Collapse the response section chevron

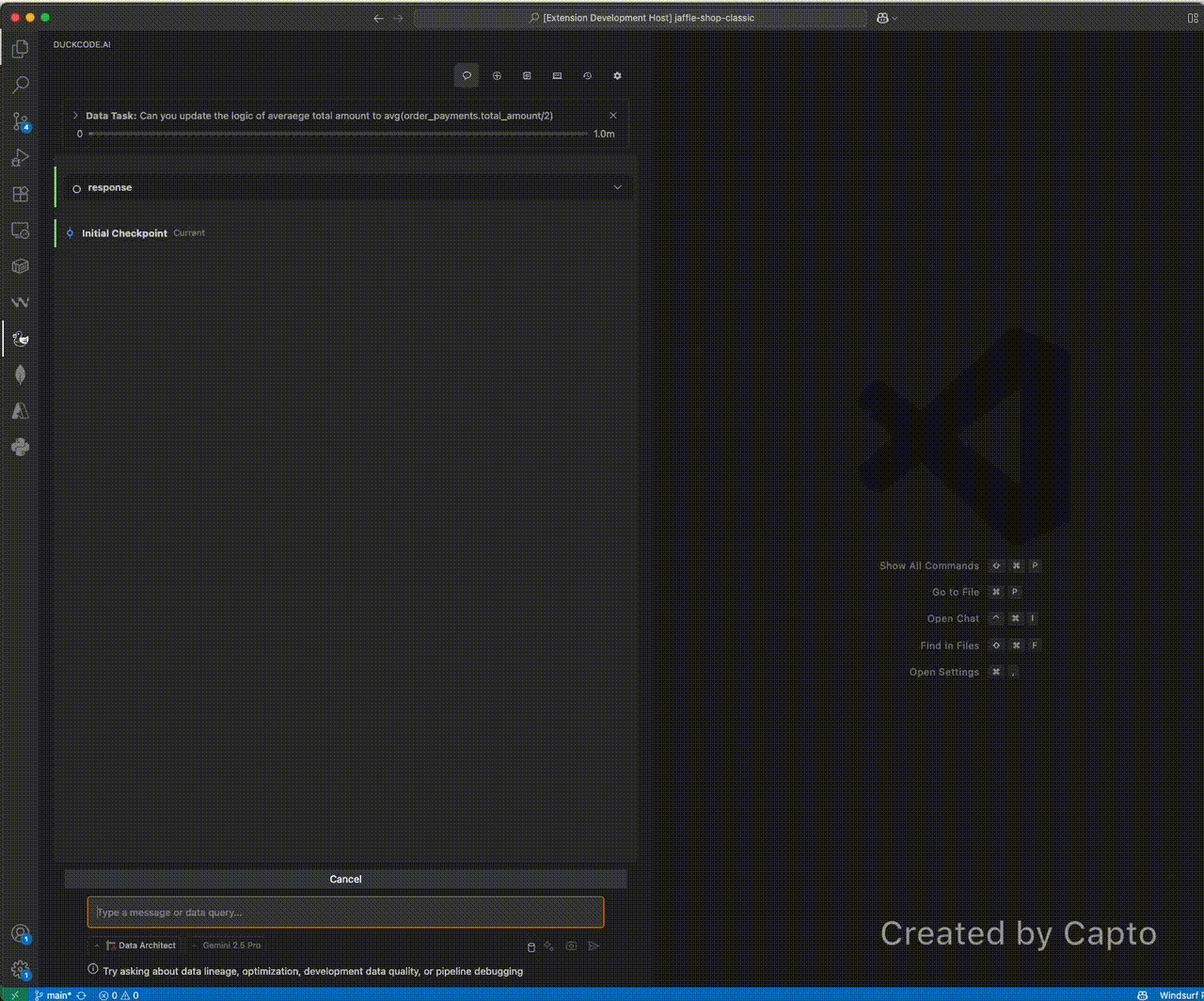click(x=618, y=187)
